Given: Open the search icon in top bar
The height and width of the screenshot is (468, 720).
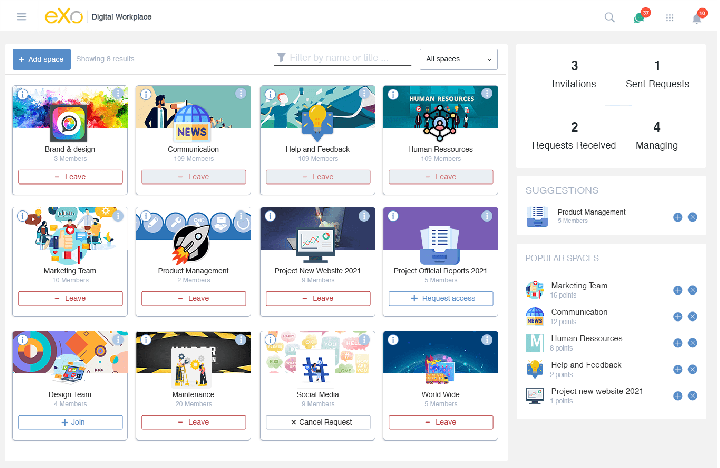Looking at the screenshot, I should [x=609, y=17].
